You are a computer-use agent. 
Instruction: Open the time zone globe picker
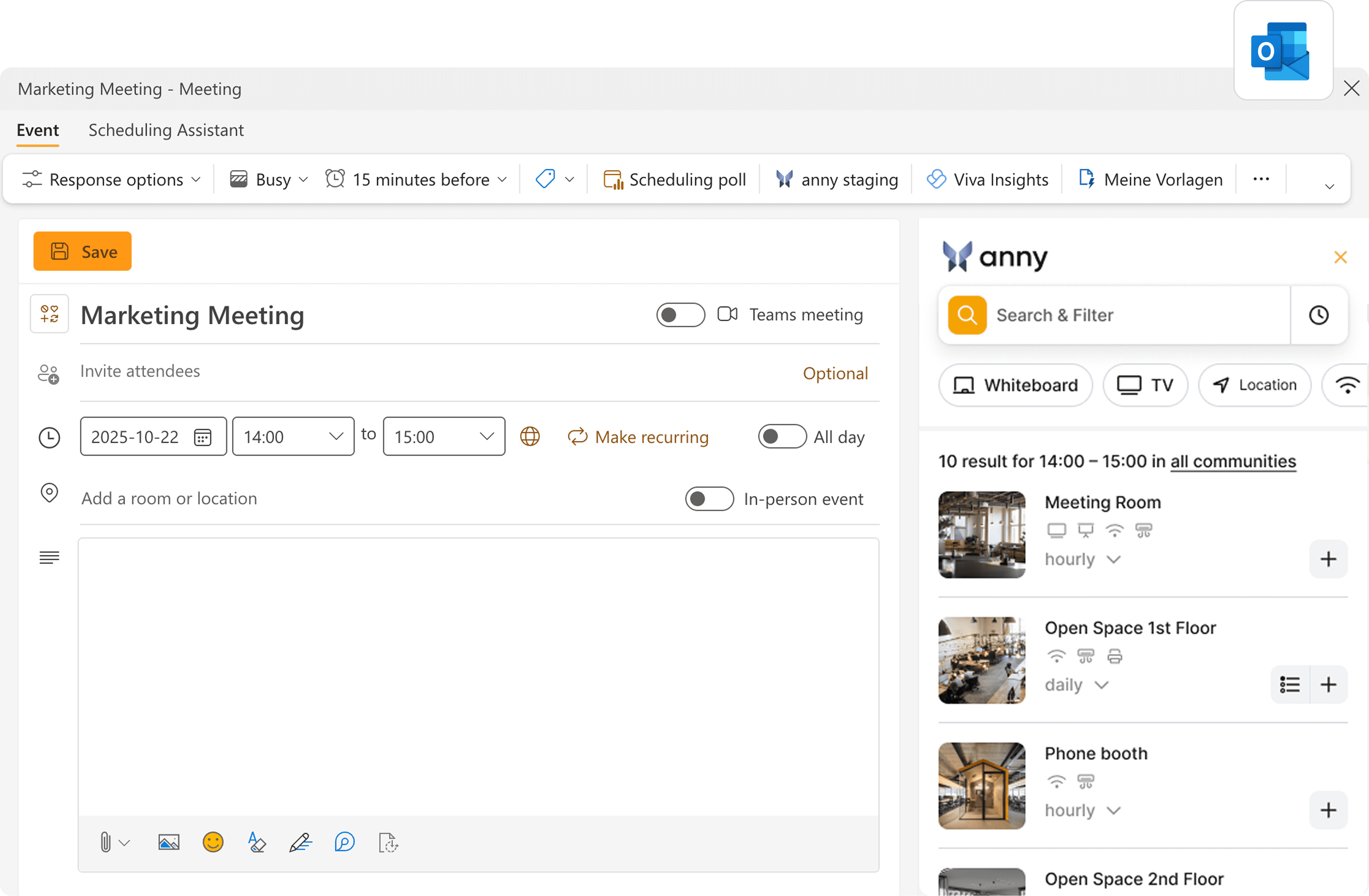tap(530, 436)
